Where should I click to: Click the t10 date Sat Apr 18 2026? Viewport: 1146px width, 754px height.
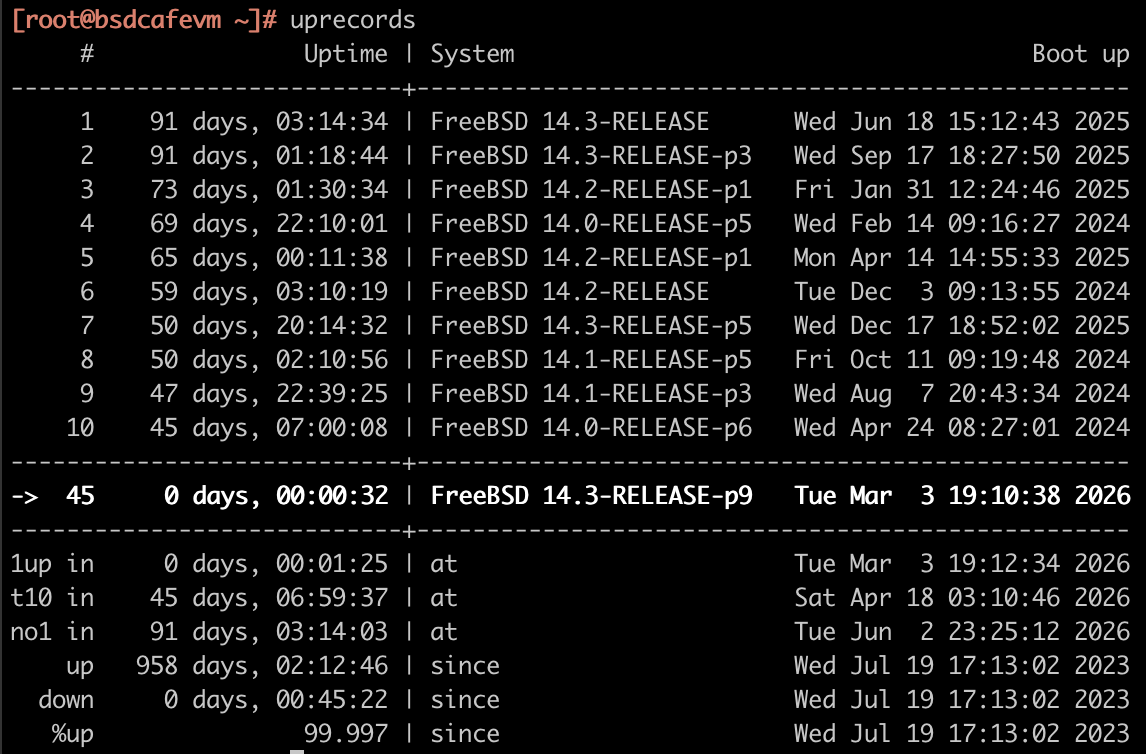(x=961, y=598)
